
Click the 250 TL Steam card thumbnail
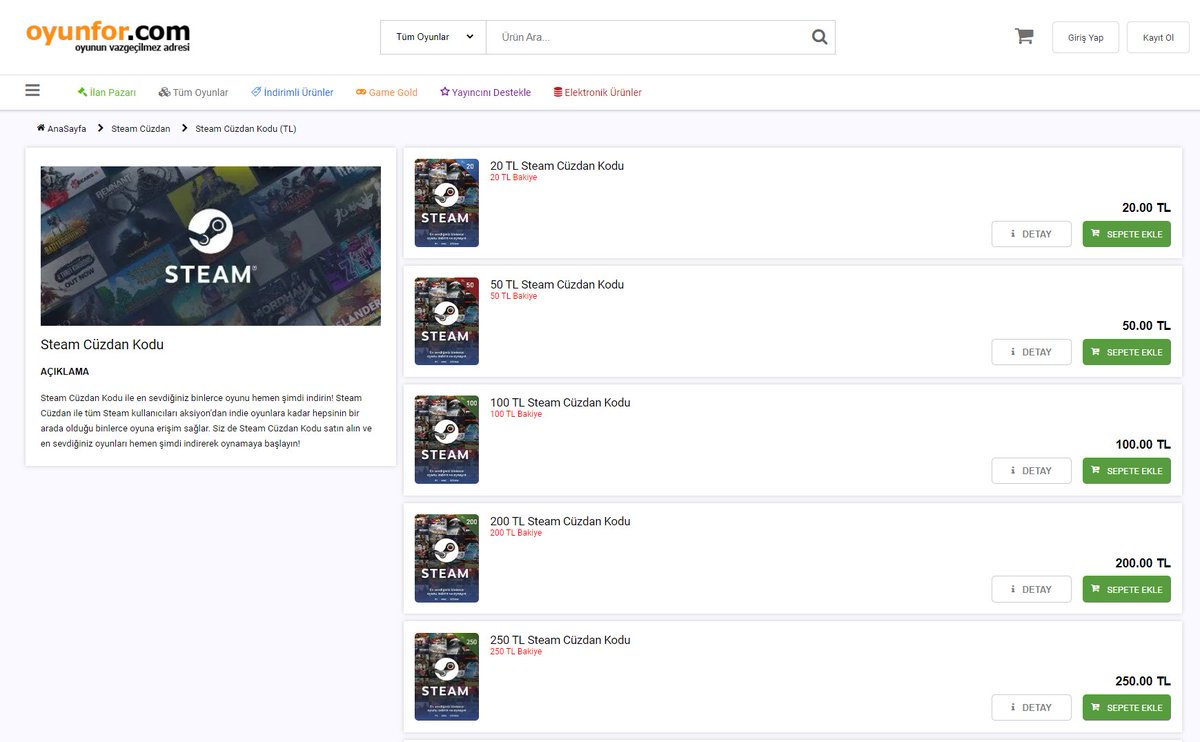click(447, 677)
